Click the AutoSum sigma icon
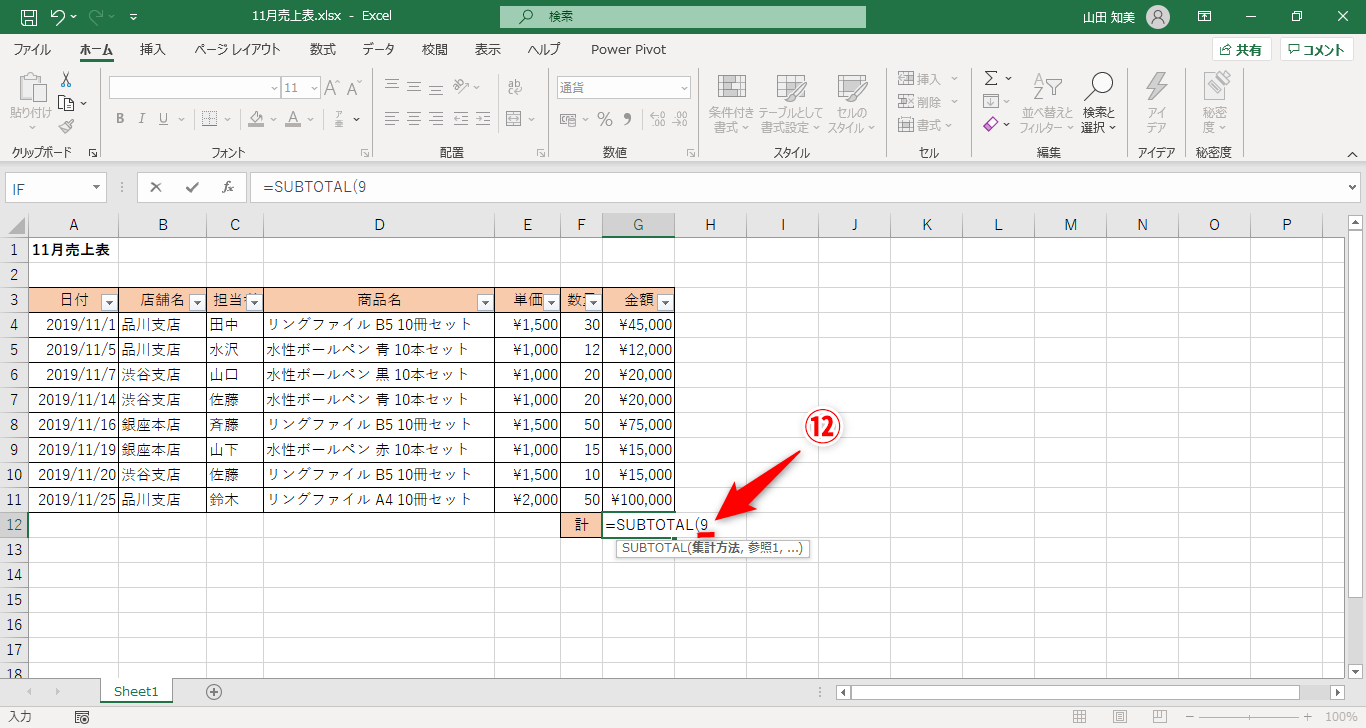 [991, 78]
